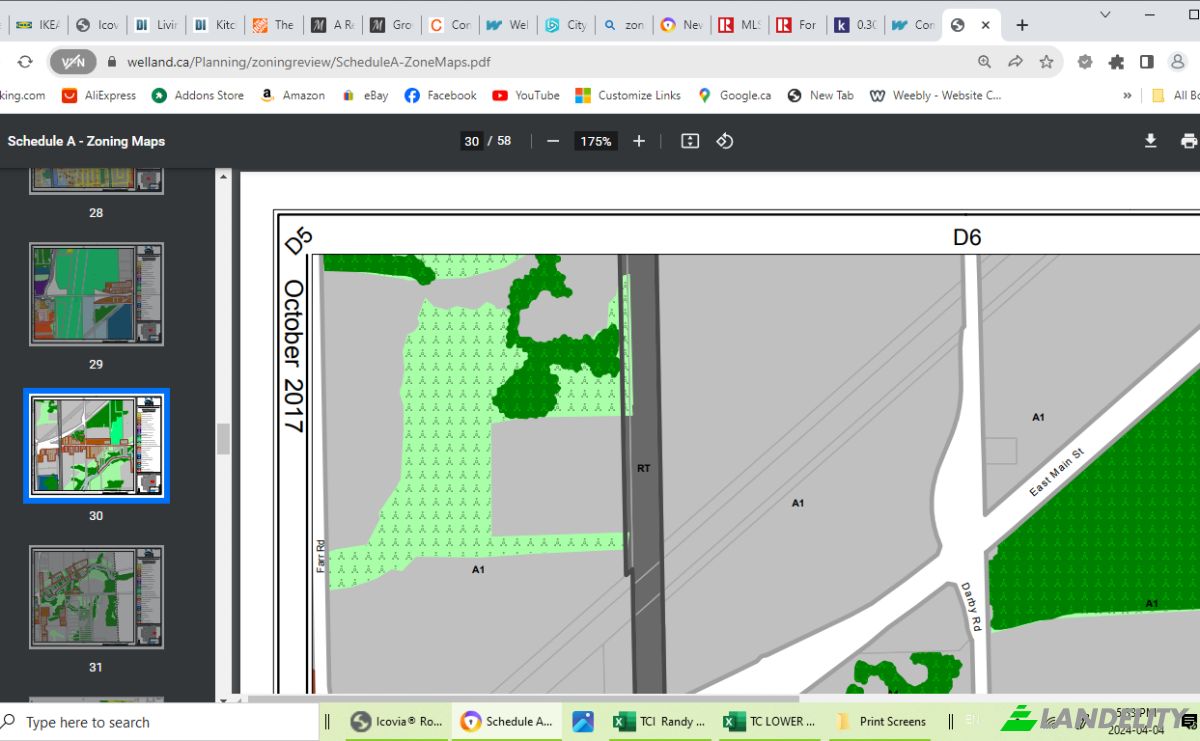Zoom out the PDF with minus icon
Screen dimensions: 1200x741
tap(553, 141)
